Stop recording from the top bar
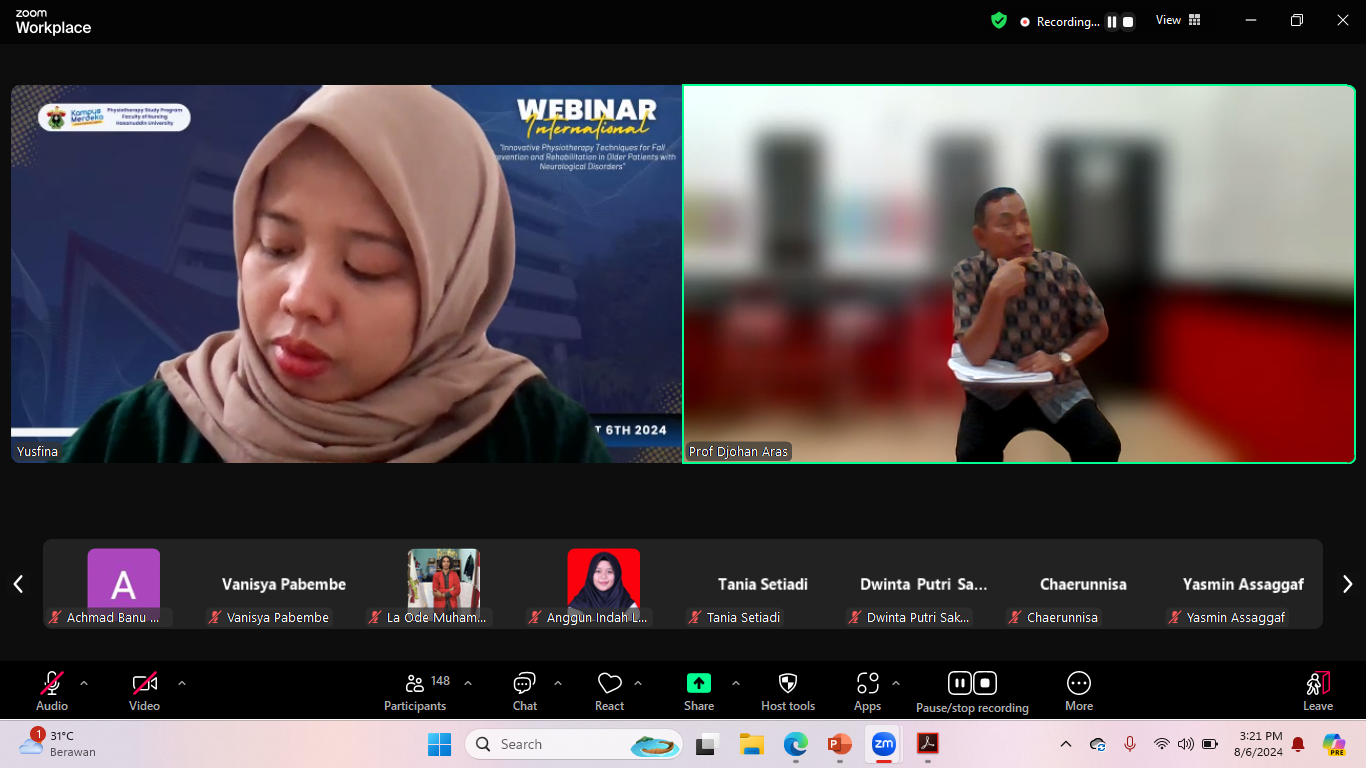This screenshot has width=1366, height=768. point(1128,21)
